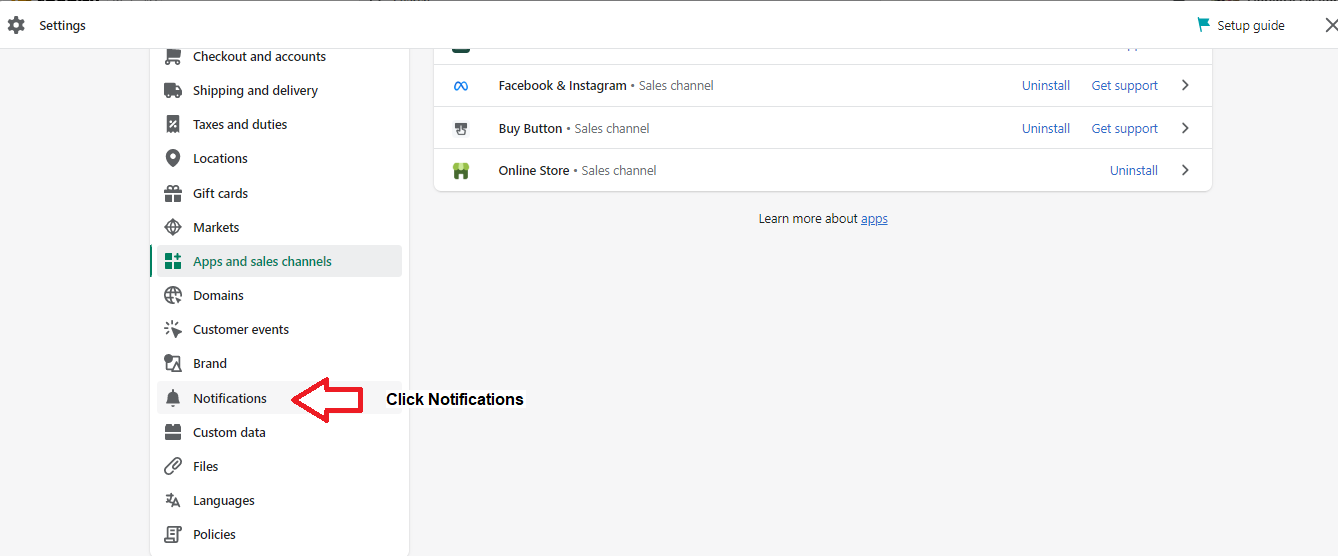Click the Shipping and delivery truck icon
This screenshot has width=1338, height=556.
(x=173, y=90)
